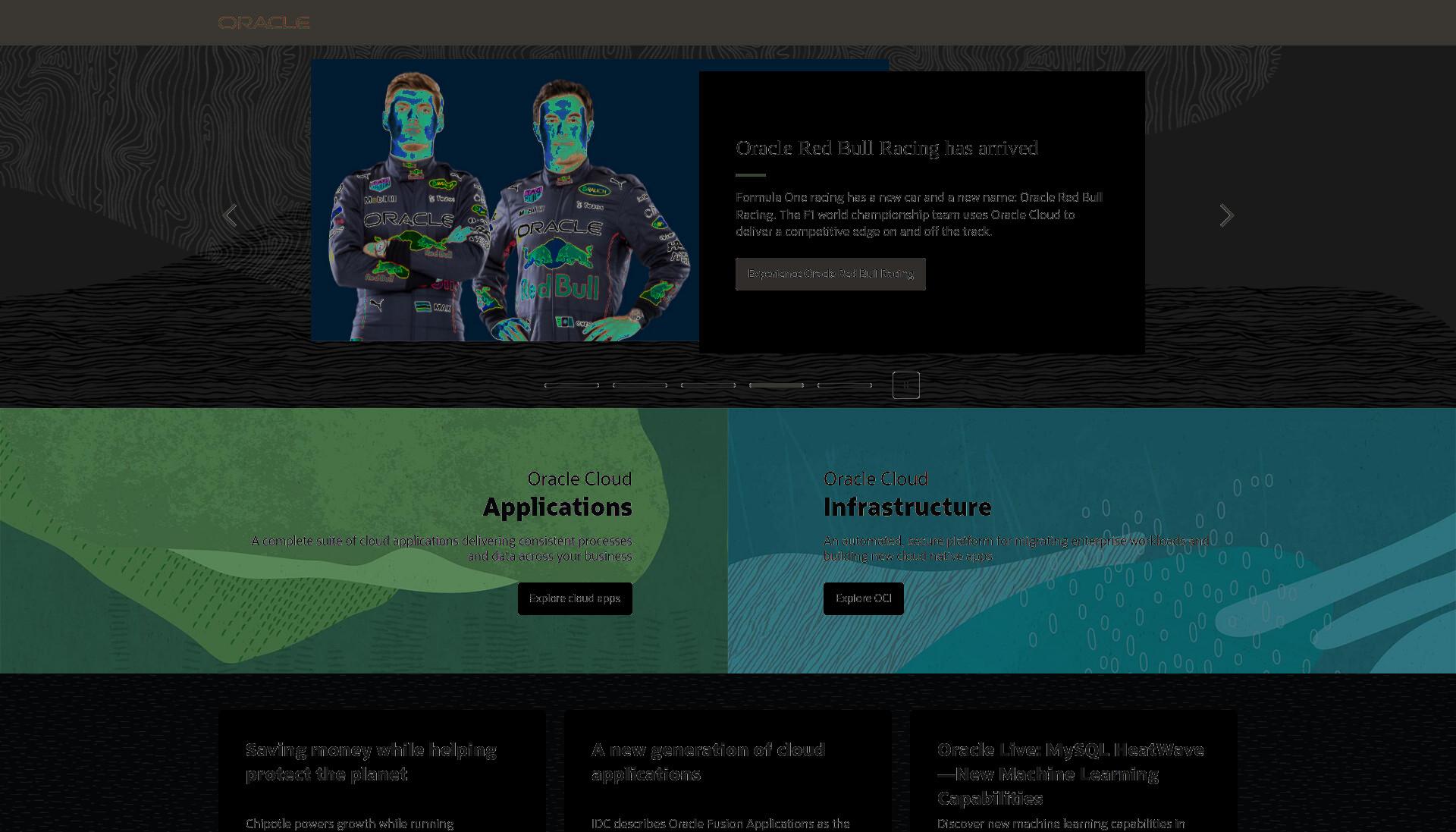Screen dimensions: 1456x832
Task: Click Experience Oracle Red Bull Racing button
Action: 830,274
